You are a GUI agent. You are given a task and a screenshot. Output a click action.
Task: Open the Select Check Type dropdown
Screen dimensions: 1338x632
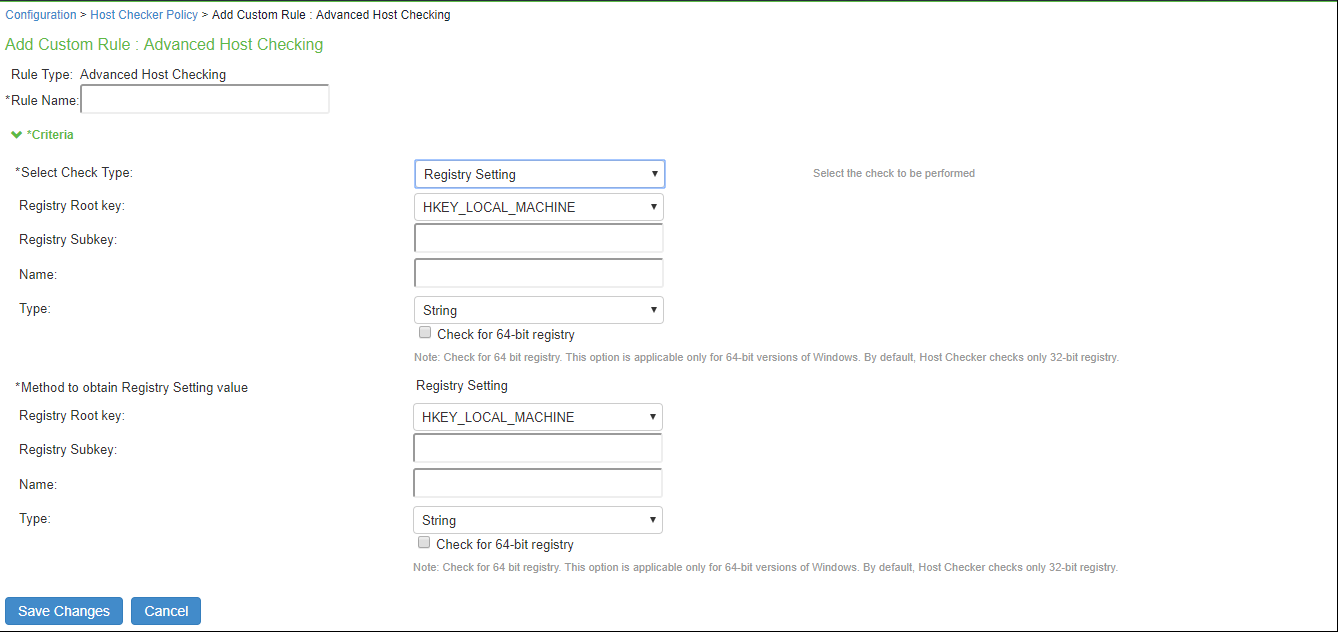(540, 174)
